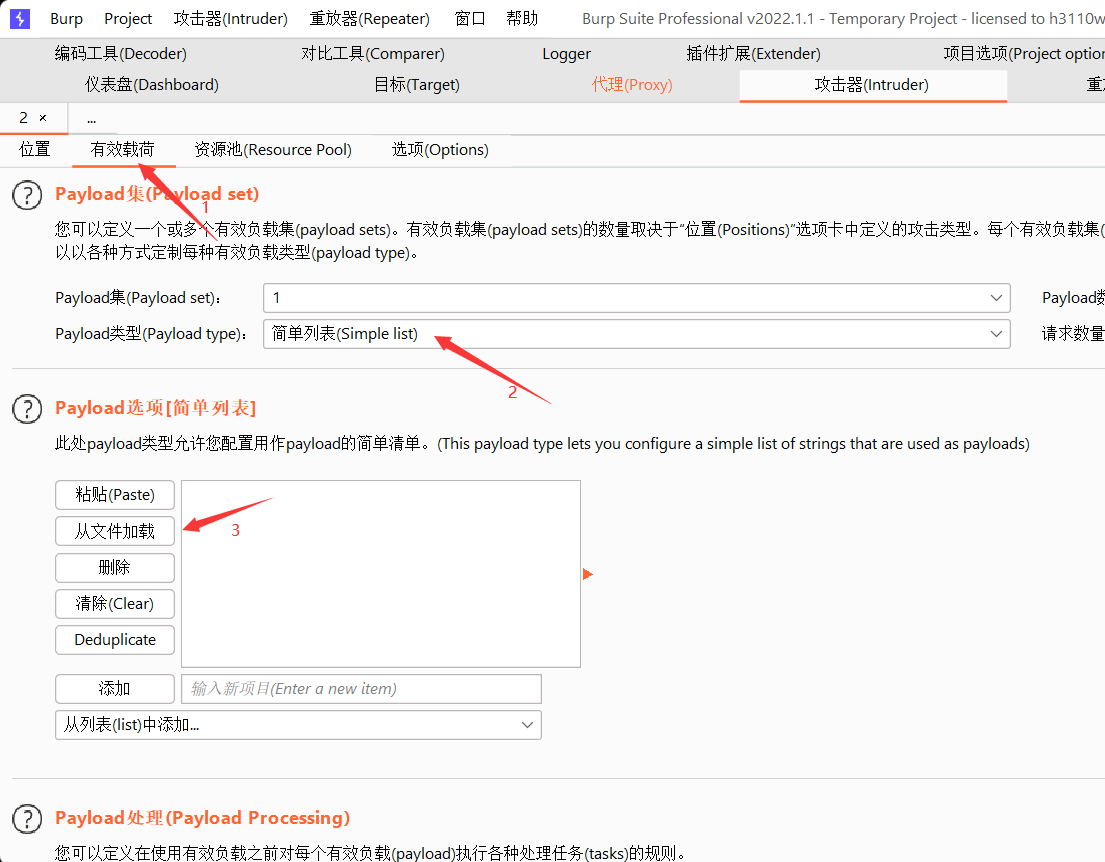Image resolution: width=1105 pixels, height=862 pixels.
Task: Open help for Payload Processing section
Action: (x=27, y=819)
